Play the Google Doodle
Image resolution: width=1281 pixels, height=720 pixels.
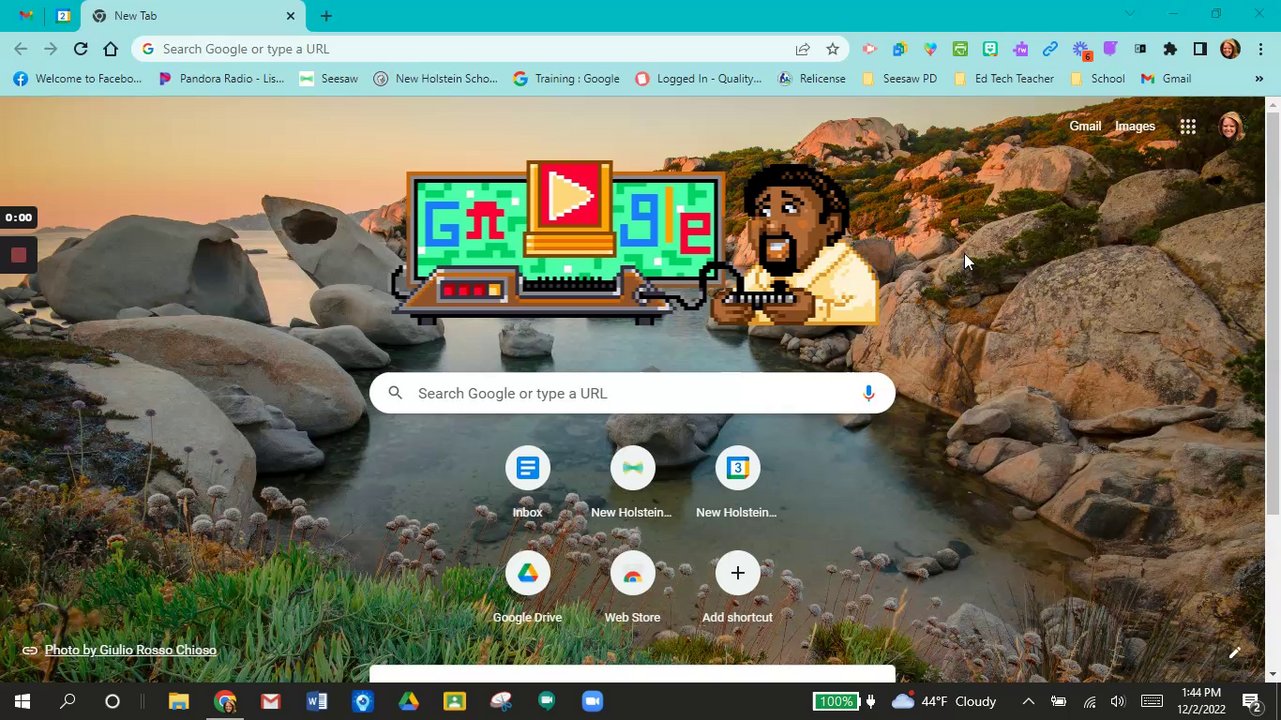click(x=570, y=198)
